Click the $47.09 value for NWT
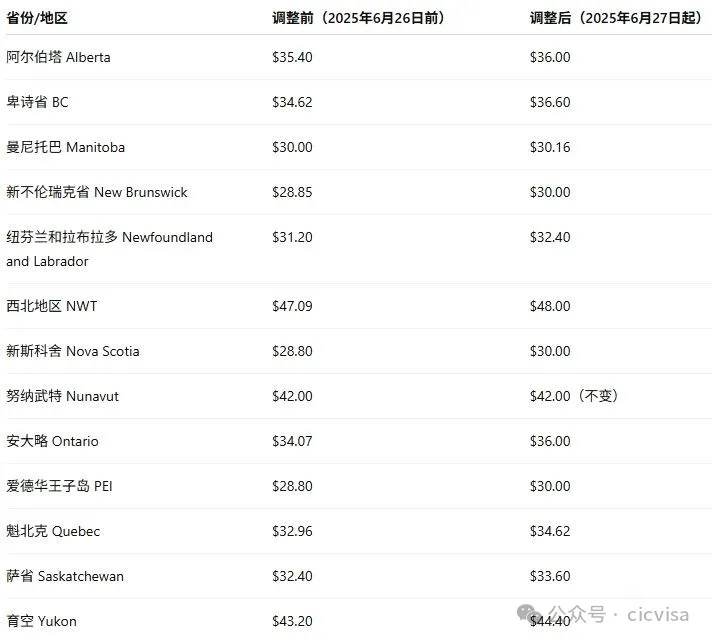Image resolution: width=712 pixels, height=642 pixels. pos(292,306)
